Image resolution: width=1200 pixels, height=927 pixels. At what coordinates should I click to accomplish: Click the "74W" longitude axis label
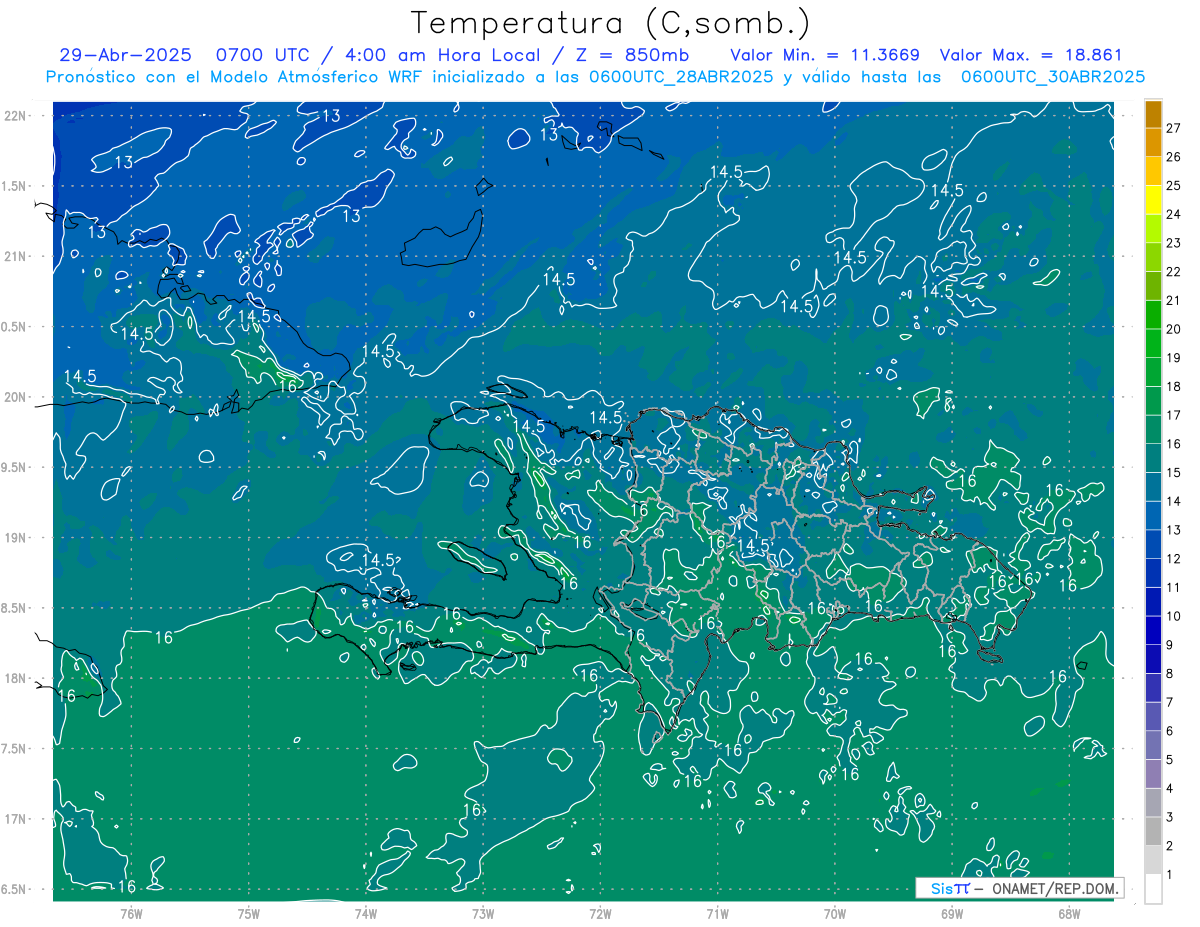[366, 913]
